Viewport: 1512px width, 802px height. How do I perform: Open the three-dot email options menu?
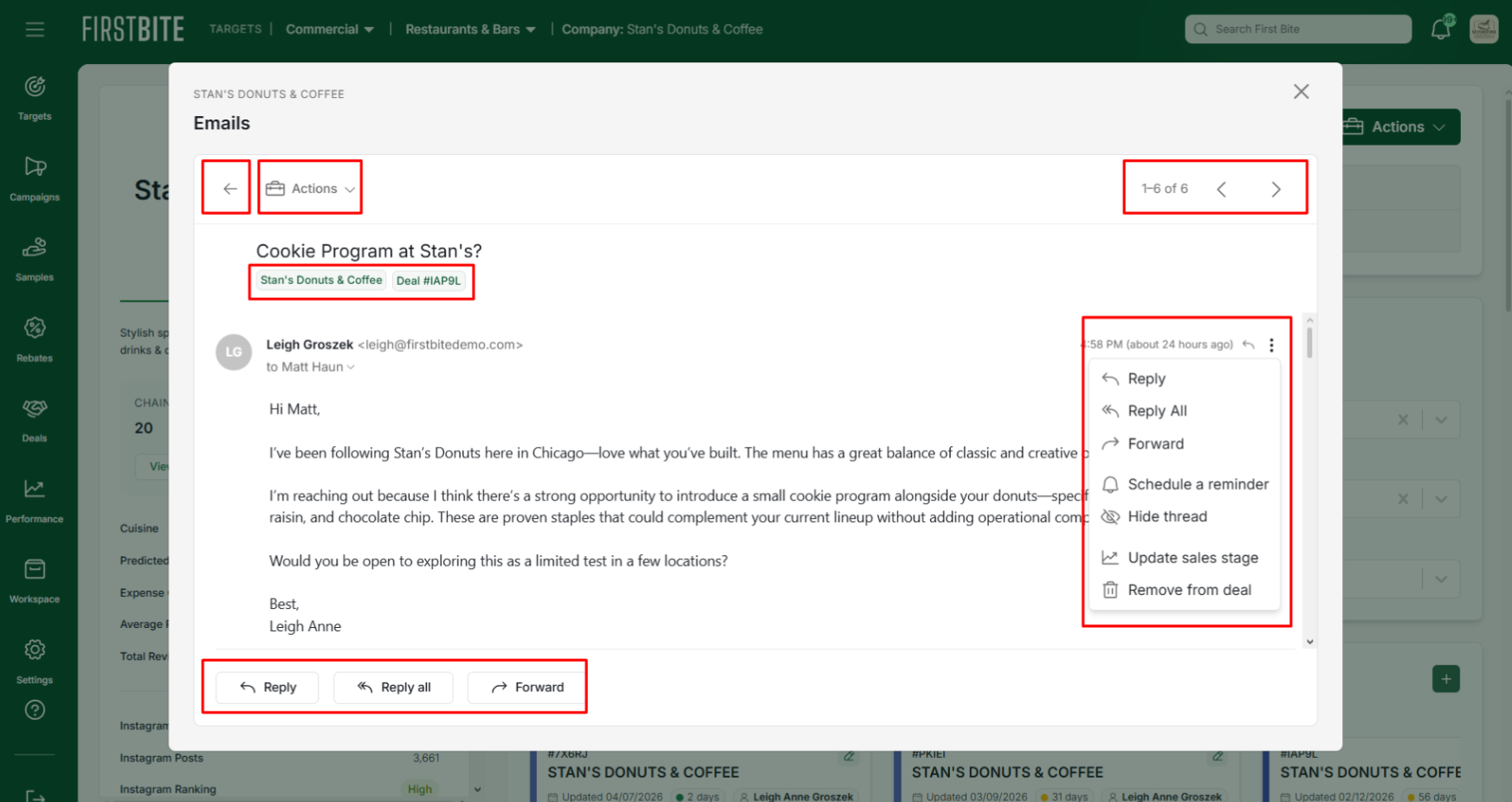click(x=1271, y=345)
